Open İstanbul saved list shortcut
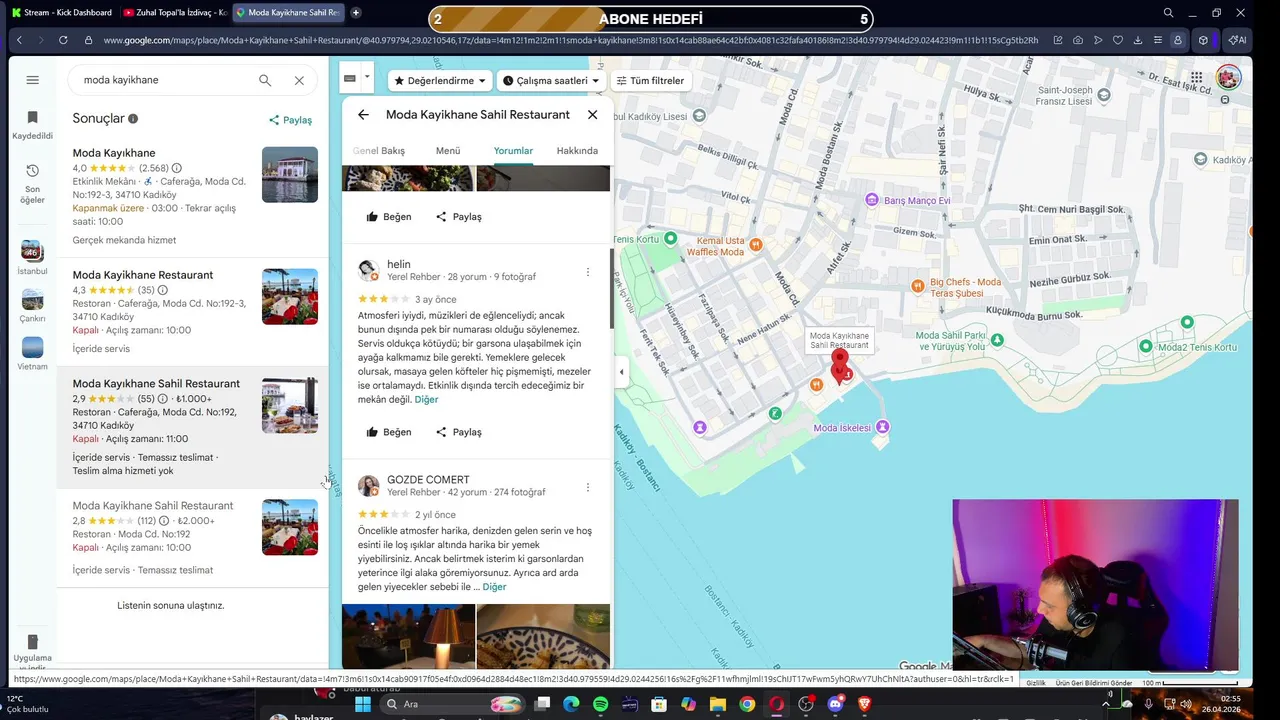 (x=33, y=257)
